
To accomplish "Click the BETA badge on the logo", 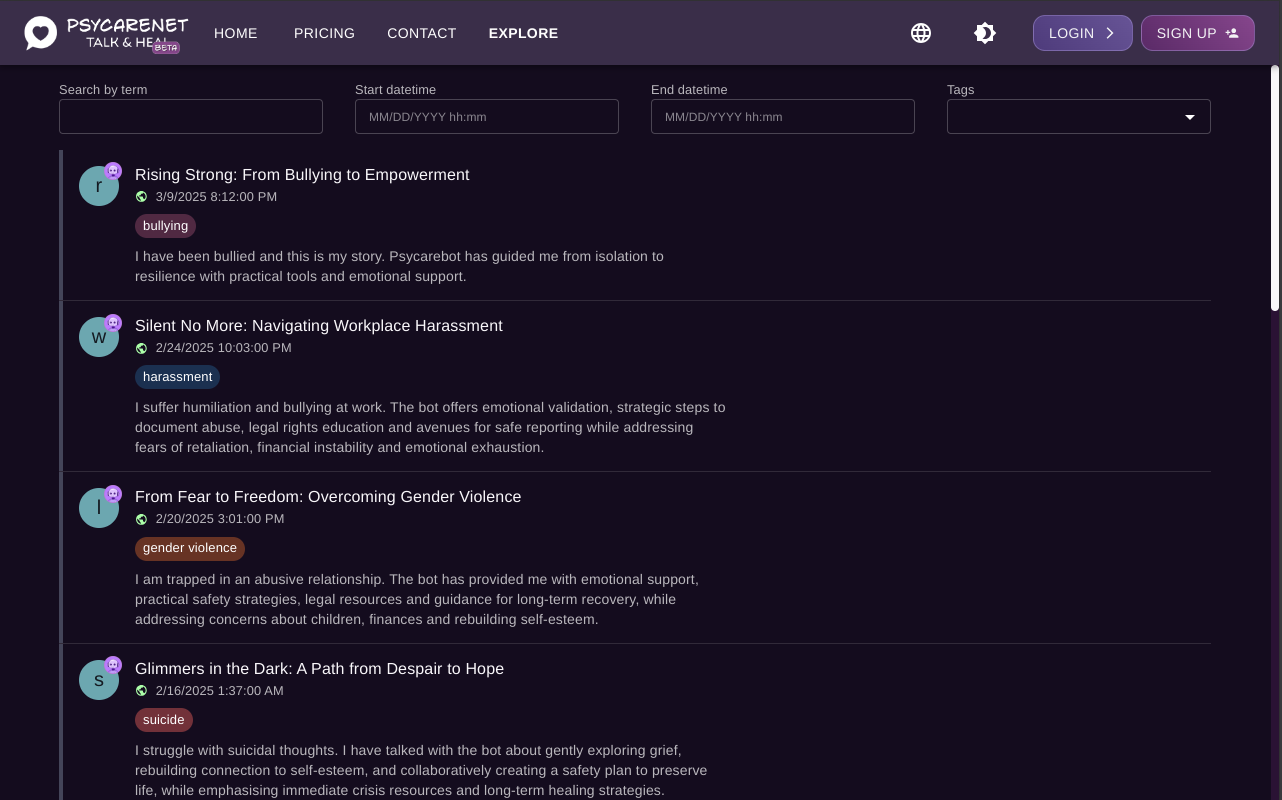I will [x=166, y=47].
